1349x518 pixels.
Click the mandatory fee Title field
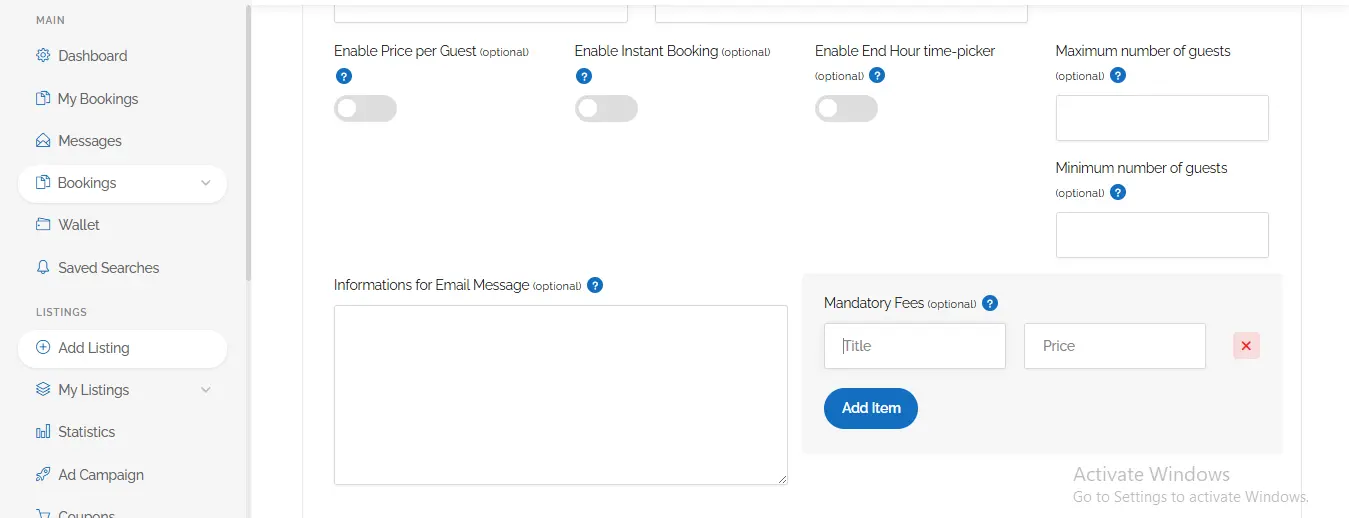click(914, 346)
